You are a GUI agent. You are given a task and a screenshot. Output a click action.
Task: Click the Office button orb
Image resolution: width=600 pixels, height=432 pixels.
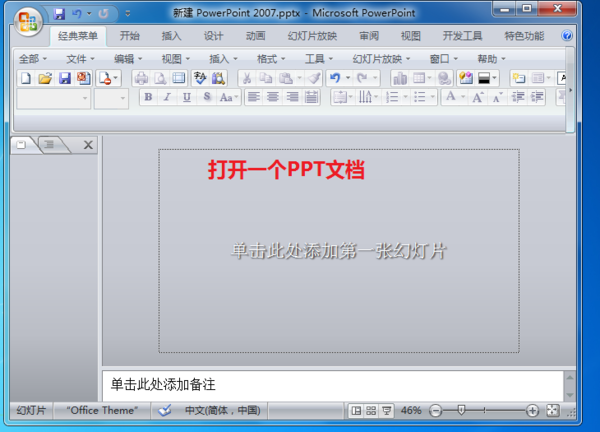click(28, 21)
